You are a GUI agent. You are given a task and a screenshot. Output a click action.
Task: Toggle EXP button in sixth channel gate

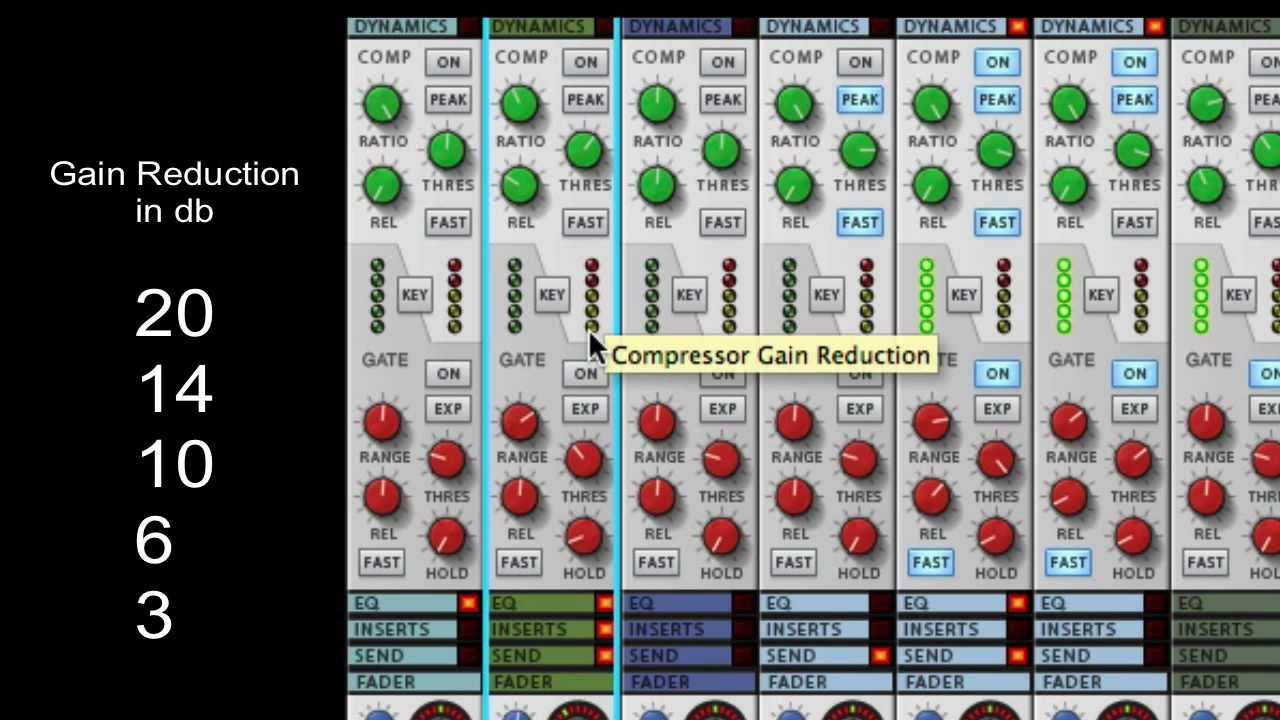click(1134, 409)
